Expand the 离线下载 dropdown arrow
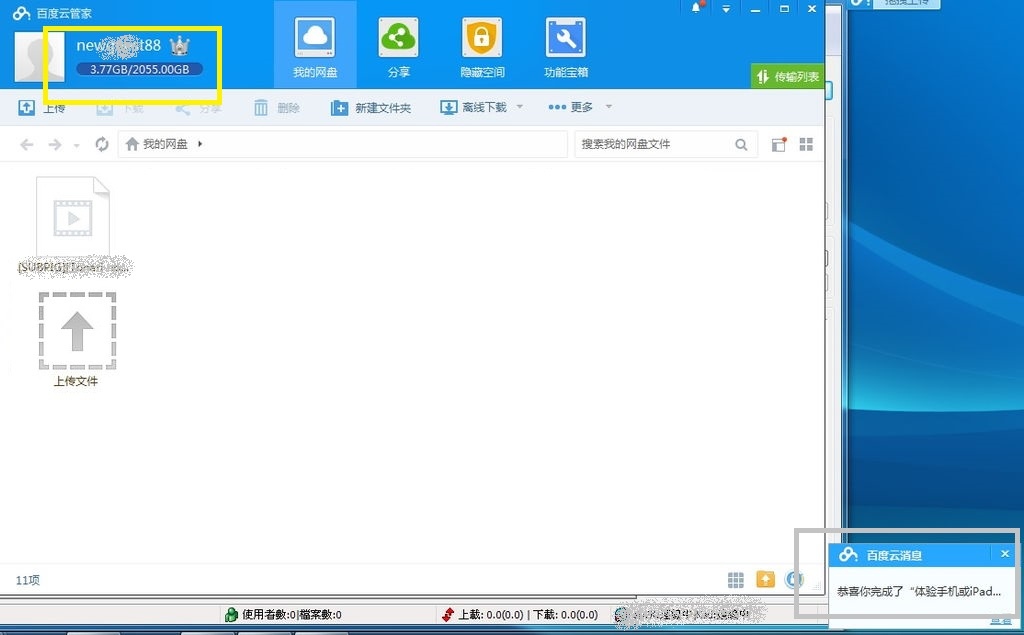Image resolution: width=1024 pixels, height=635 pixels. tap(520, 106)
